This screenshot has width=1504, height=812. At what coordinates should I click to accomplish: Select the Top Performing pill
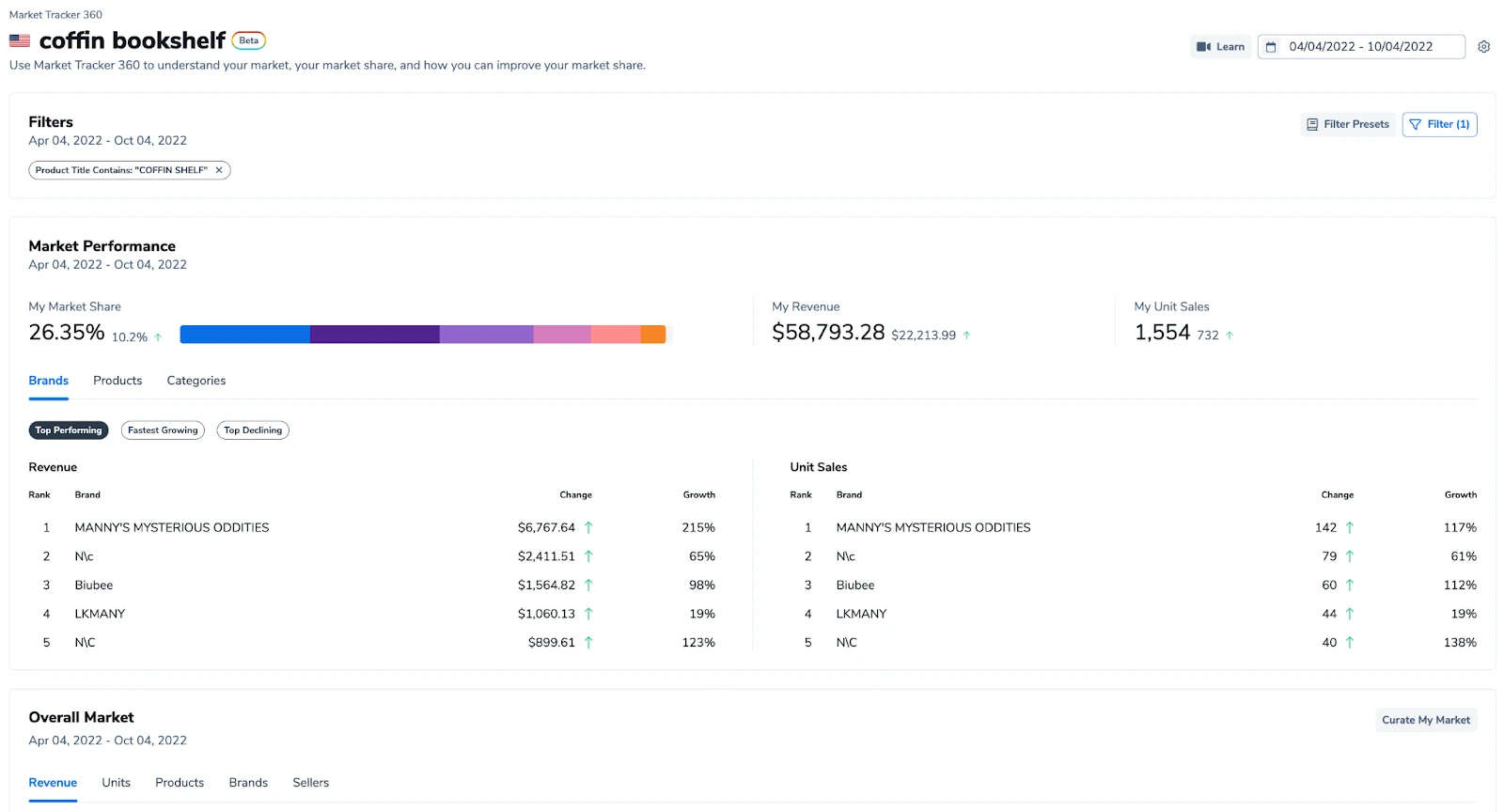pyautogui.click(x=69, y=430)
